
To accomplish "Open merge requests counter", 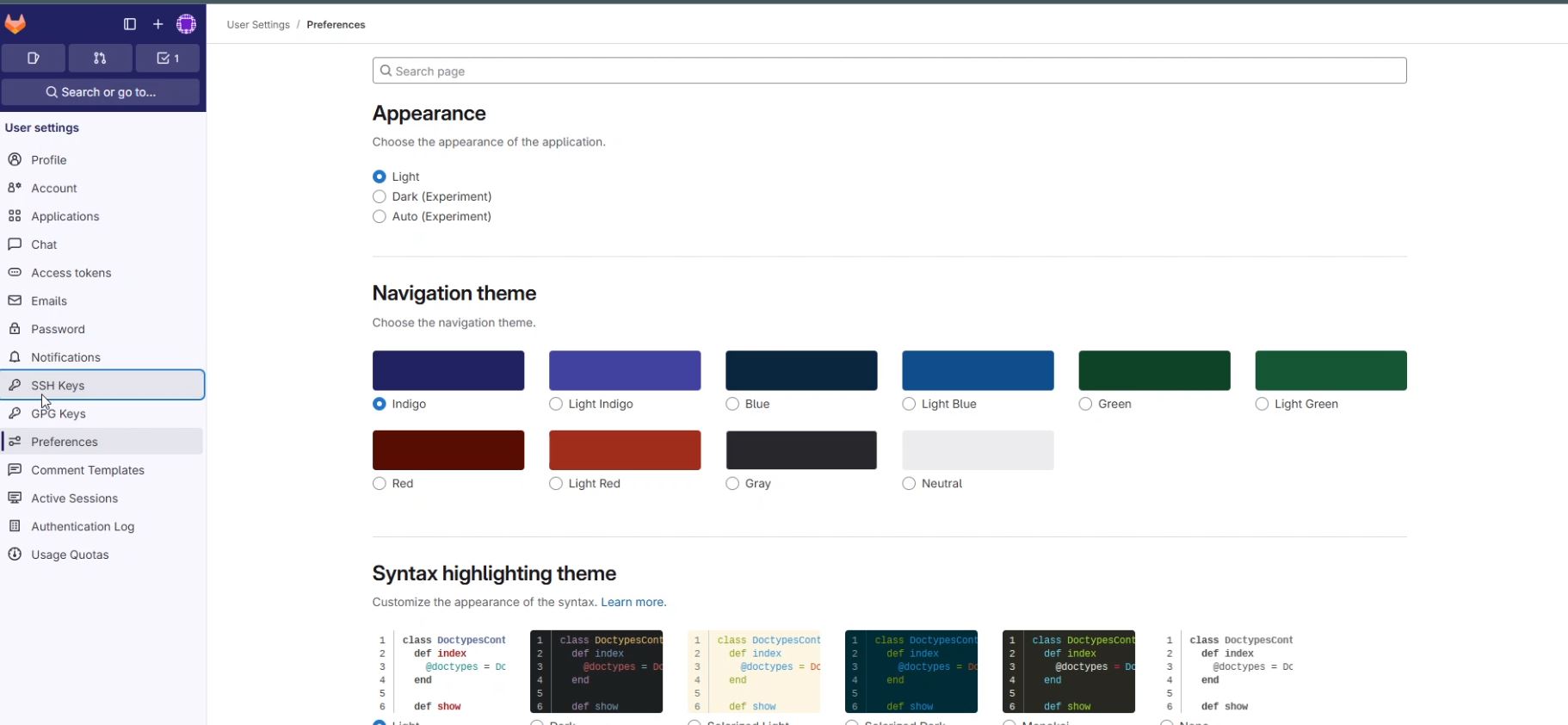I will pyautogui.click(x=100, y=58).
